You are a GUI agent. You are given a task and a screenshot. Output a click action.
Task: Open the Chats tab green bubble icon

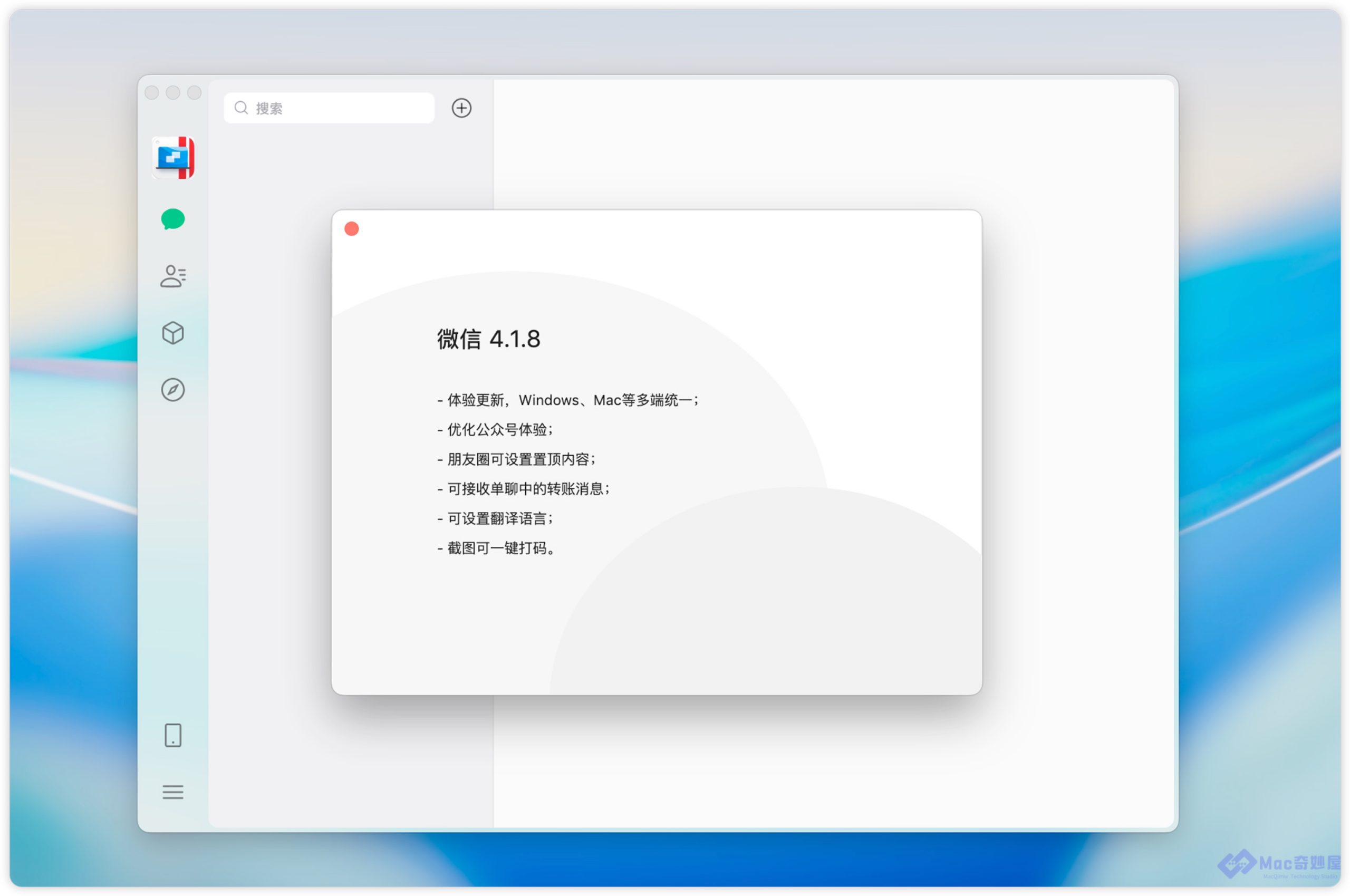point(172,219)
